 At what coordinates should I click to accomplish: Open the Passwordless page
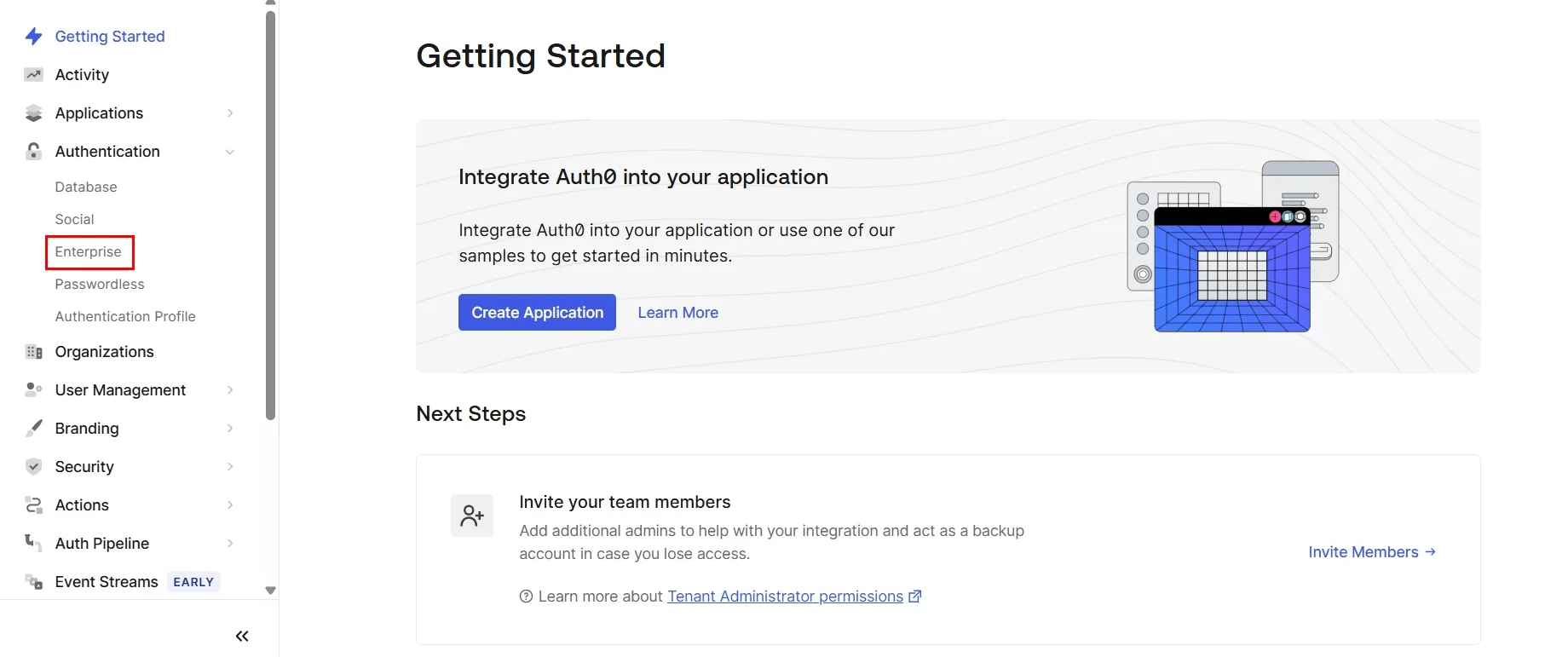coord(100,284)
